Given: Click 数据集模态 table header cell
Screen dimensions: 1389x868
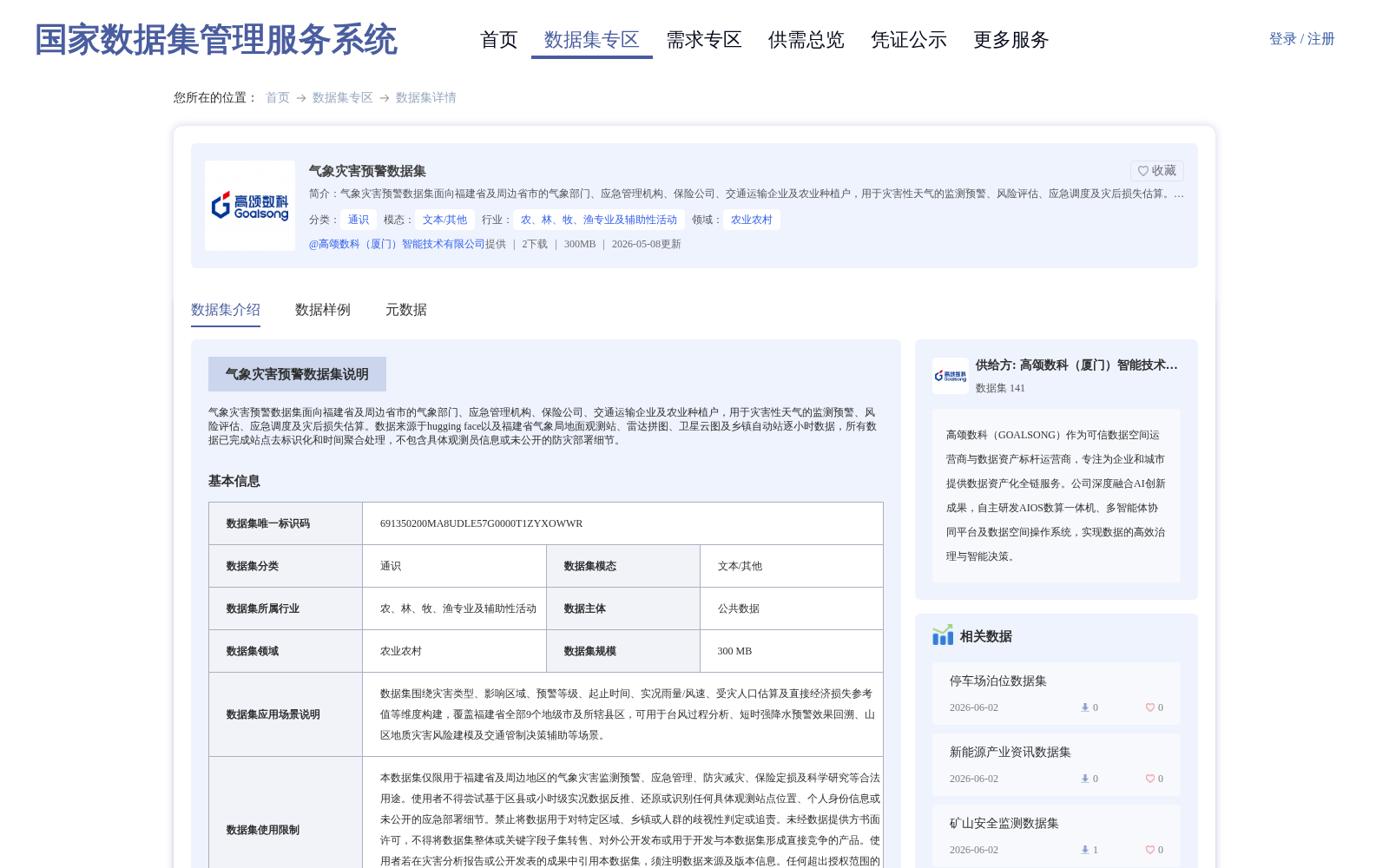Looking at the screenshot, I should pyautogui.click(x=623, y=566).
